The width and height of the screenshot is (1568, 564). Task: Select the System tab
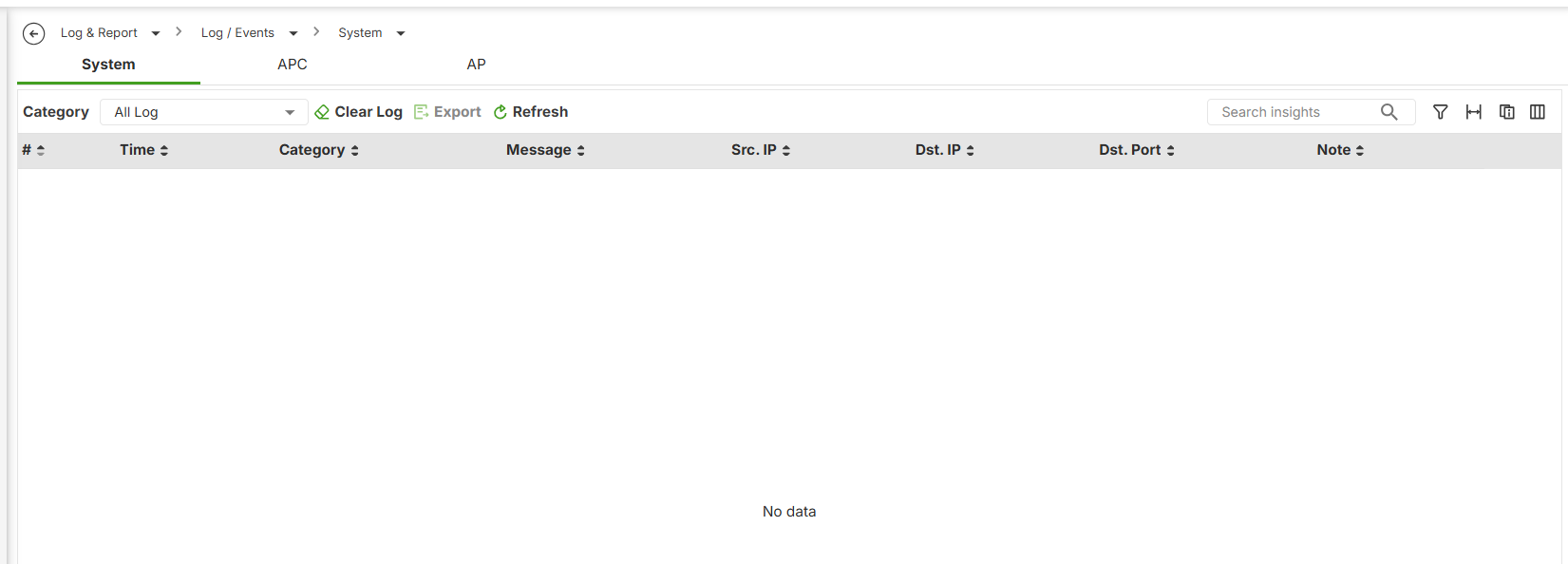(108, 65)
